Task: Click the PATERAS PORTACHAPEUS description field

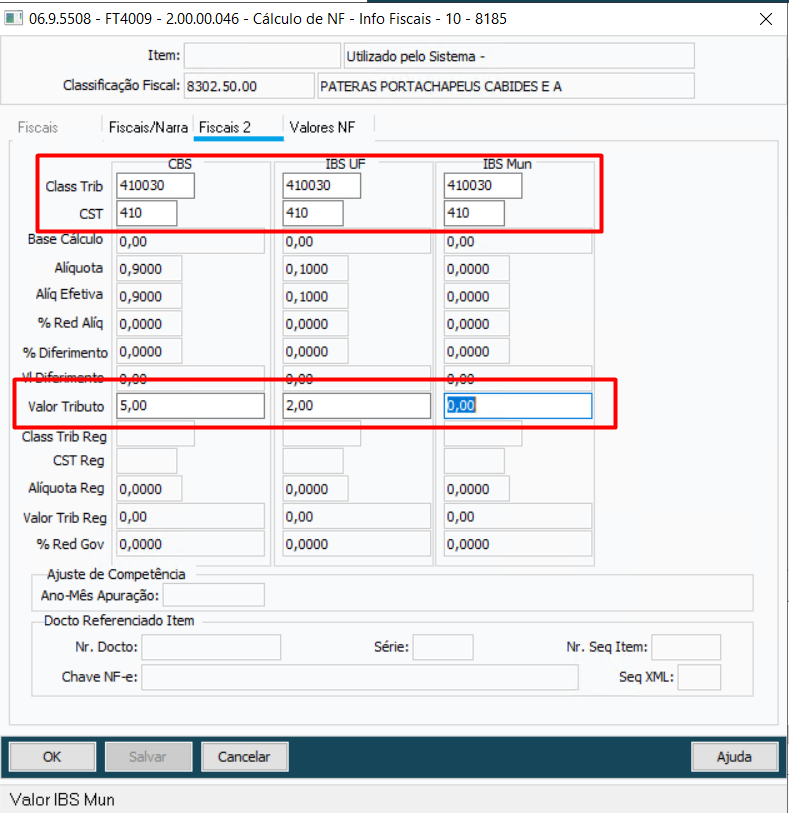Action: (x=505, y=86)
